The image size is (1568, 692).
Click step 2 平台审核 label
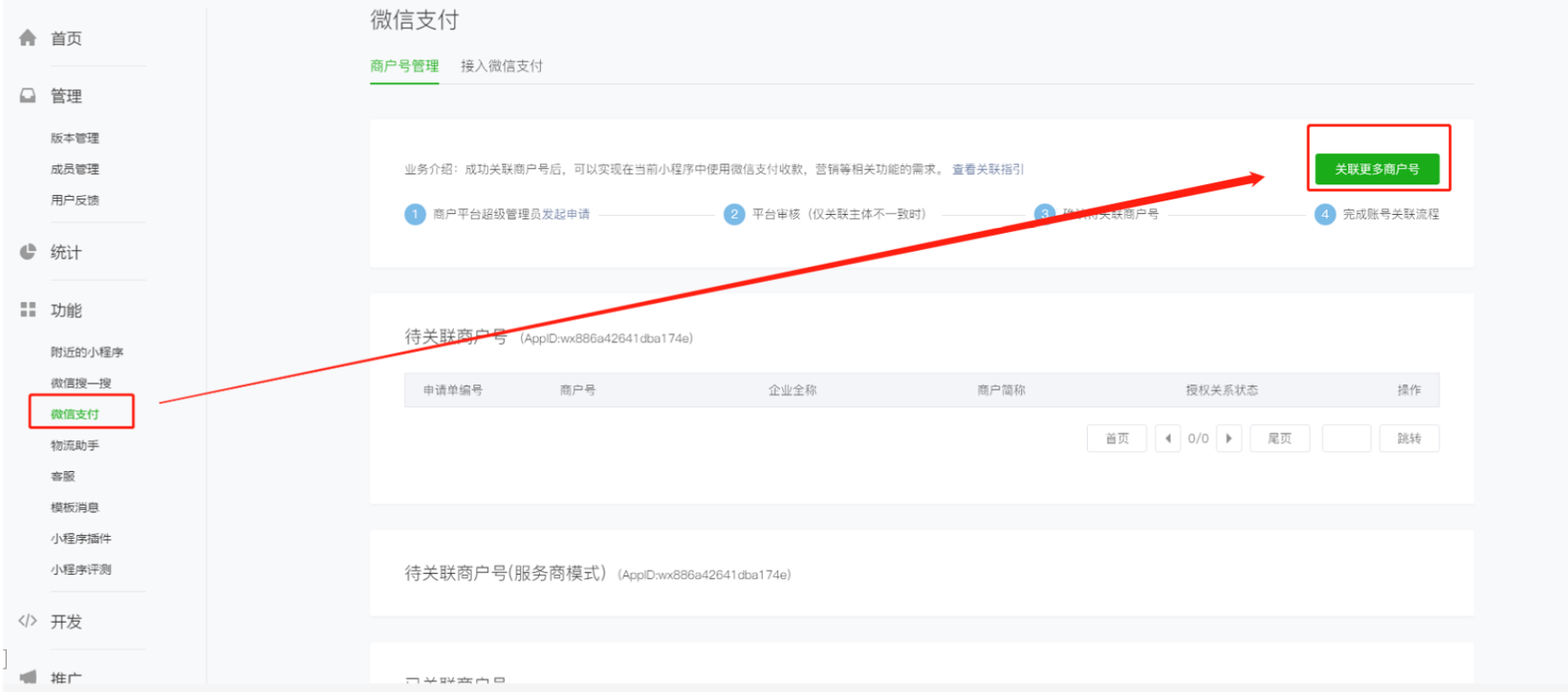click(839, 214)
